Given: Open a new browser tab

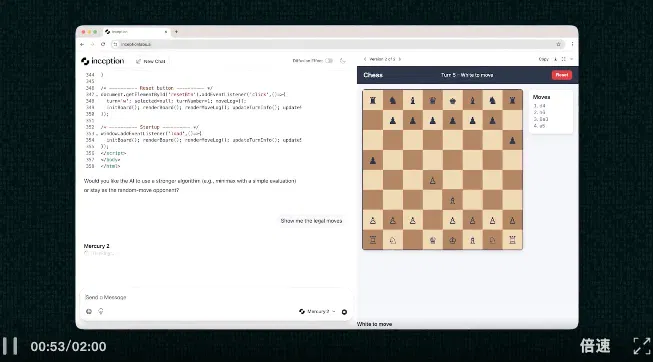Looking at the screenshot, I should coord(176,32).
